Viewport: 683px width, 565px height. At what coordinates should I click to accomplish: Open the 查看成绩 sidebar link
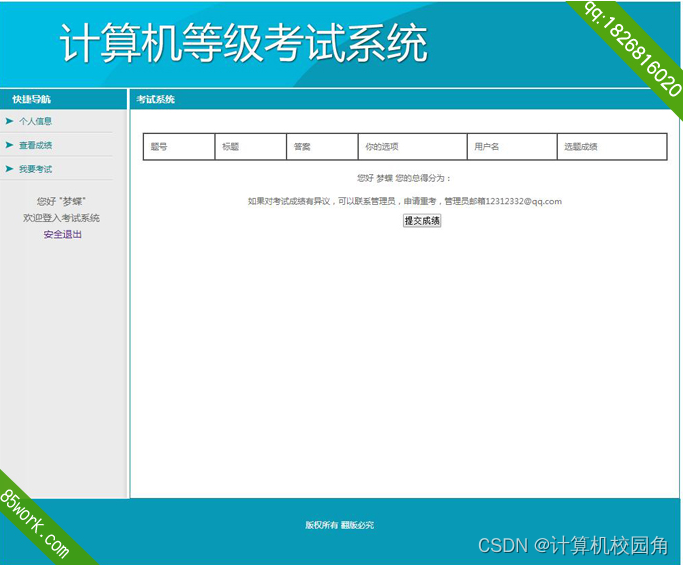(x=35, y=145)
